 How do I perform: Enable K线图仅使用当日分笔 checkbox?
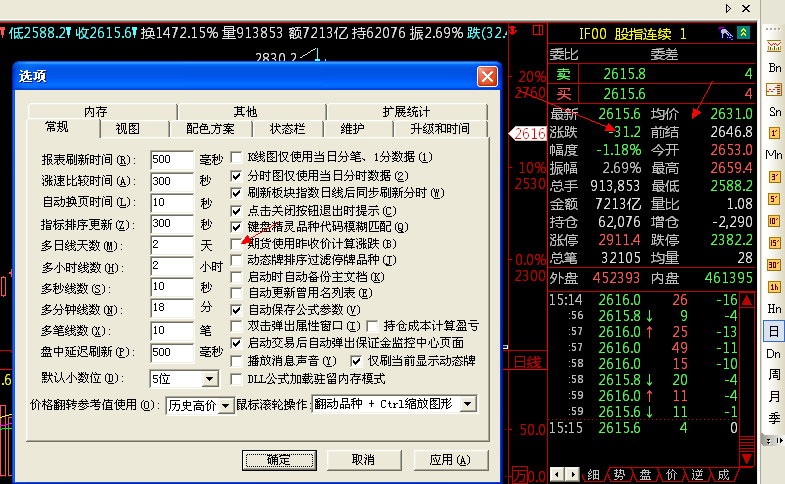236,158
